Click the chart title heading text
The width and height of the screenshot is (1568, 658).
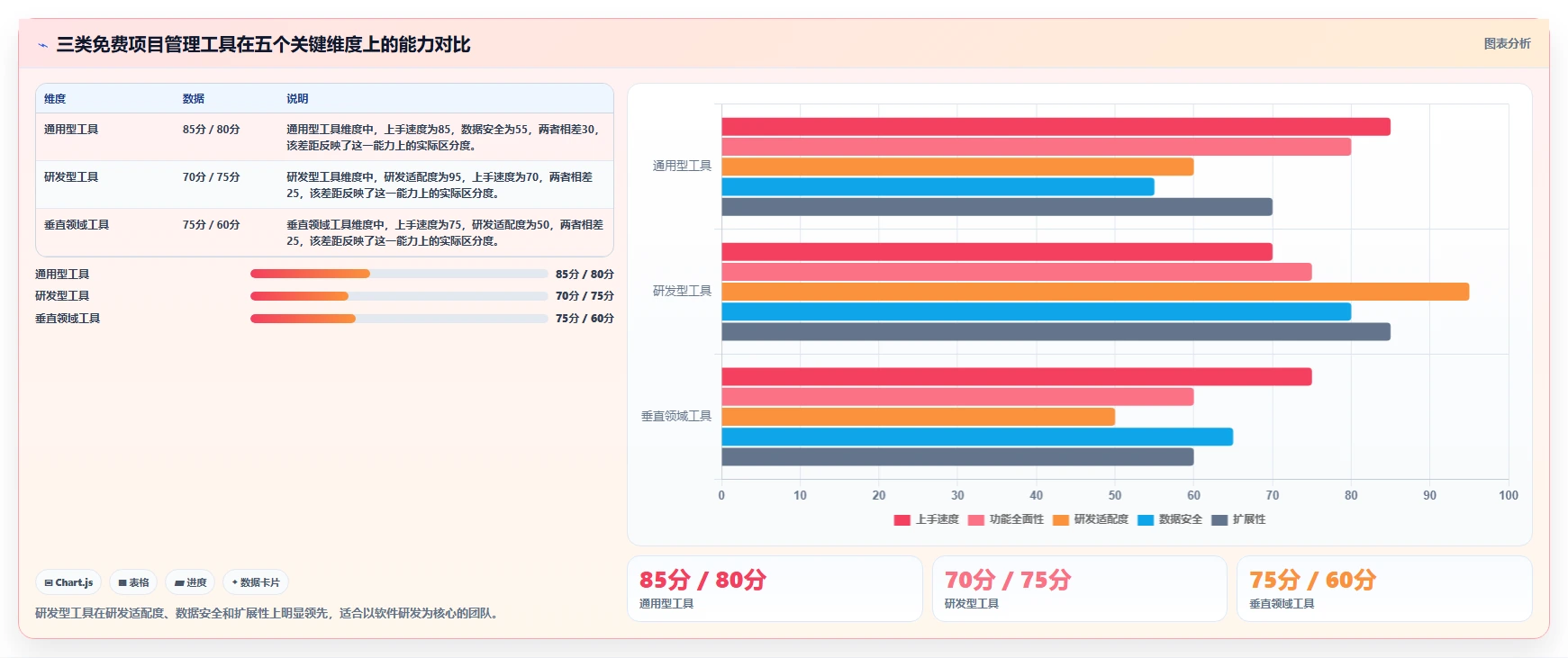pyautogui.click(x=263, y=44)
